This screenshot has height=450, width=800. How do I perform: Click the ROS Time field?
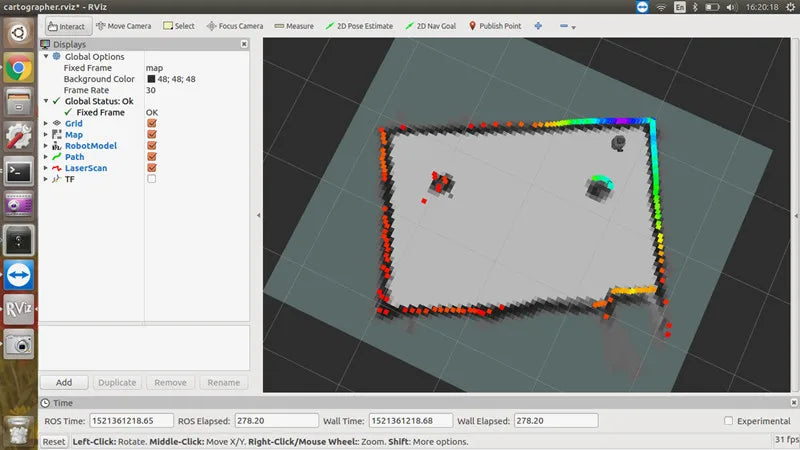tap(131, 421)
